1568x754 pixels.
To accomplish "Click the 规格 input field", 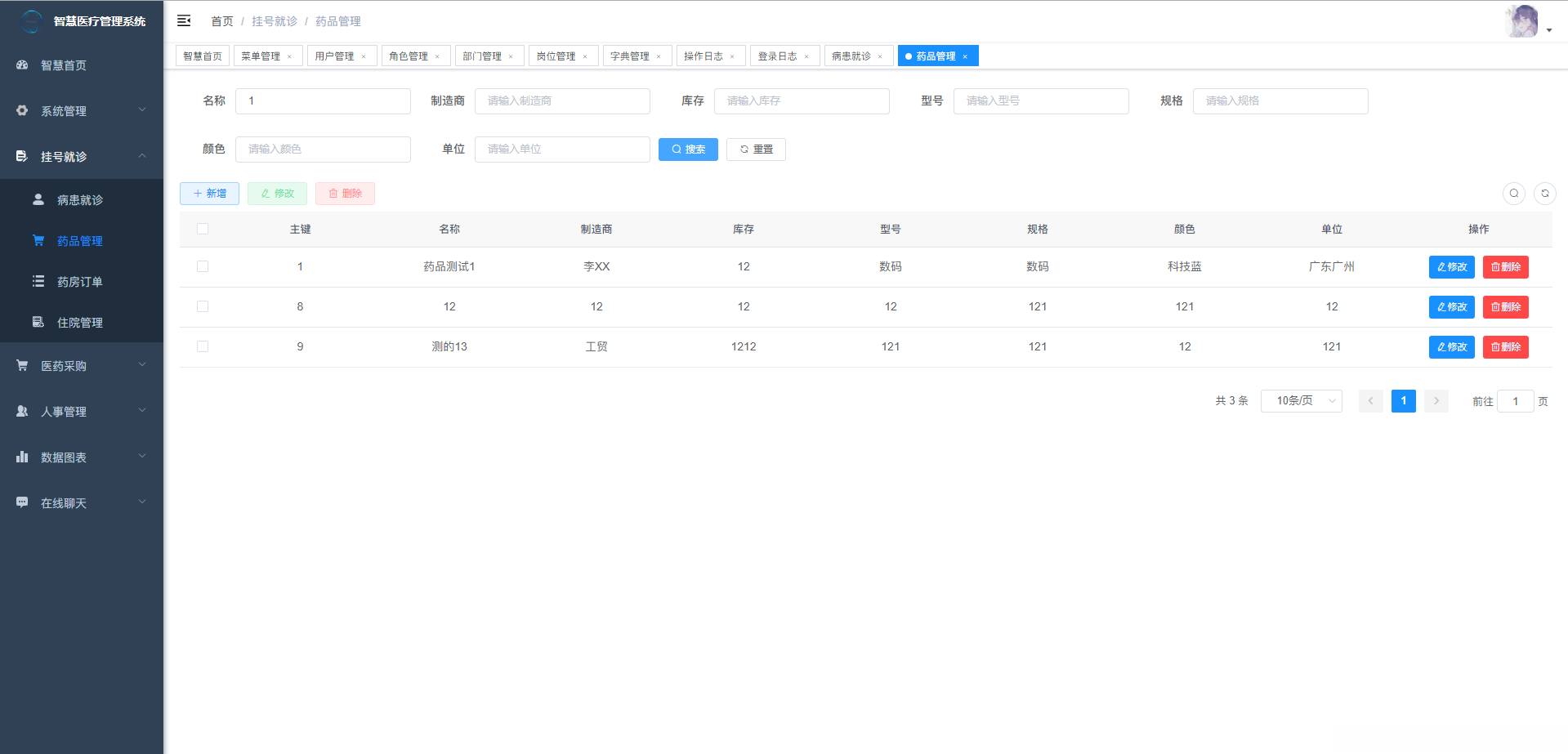I will coord(1280,101).
